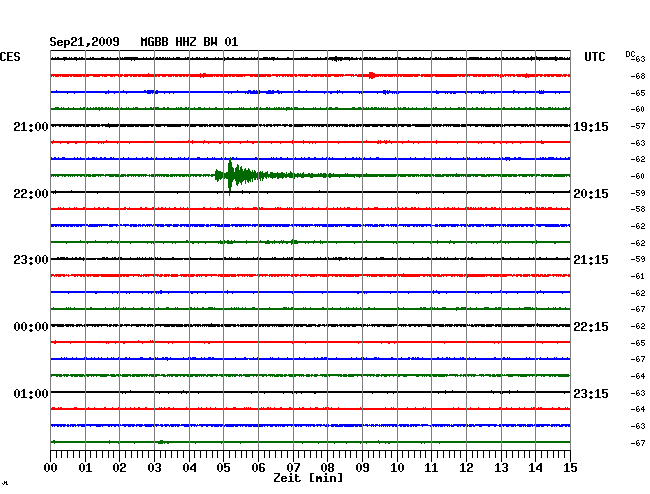
Task: Click the small red spike near minute 09
Action: pyautogui.click(x=372, y=75)
